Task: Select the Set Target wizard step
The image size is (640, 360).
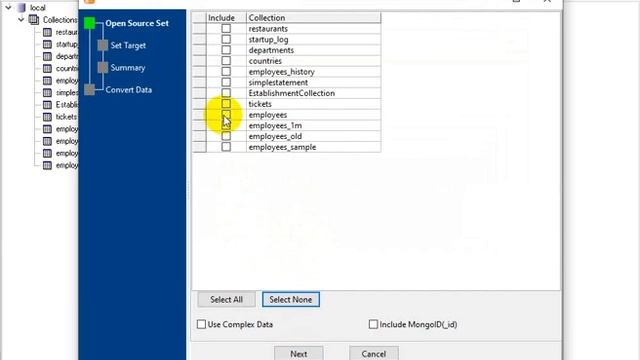Action: pos(128,45)
